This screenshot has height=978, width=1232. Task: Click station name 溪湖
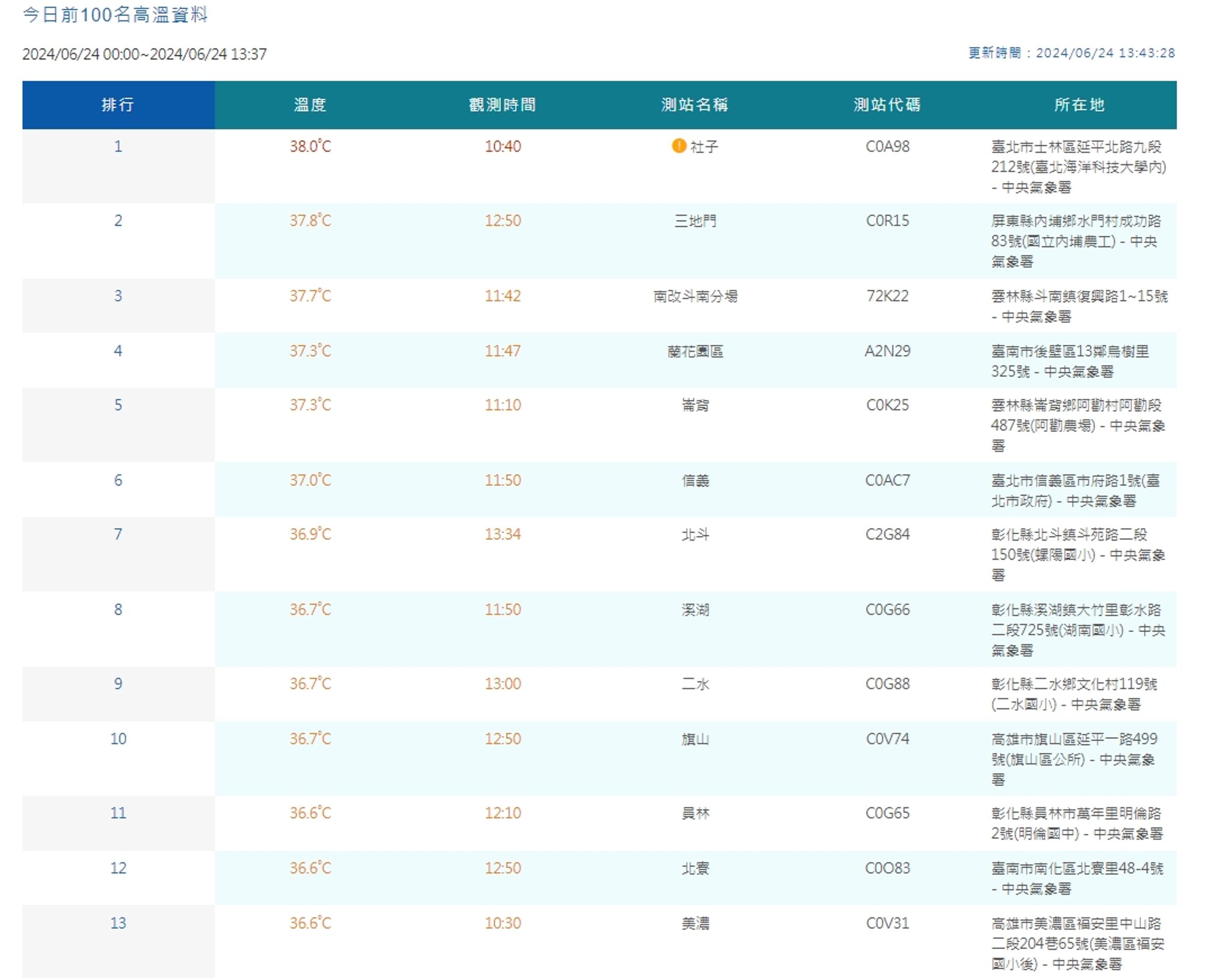pyautogui.click(x=695, y=610)
